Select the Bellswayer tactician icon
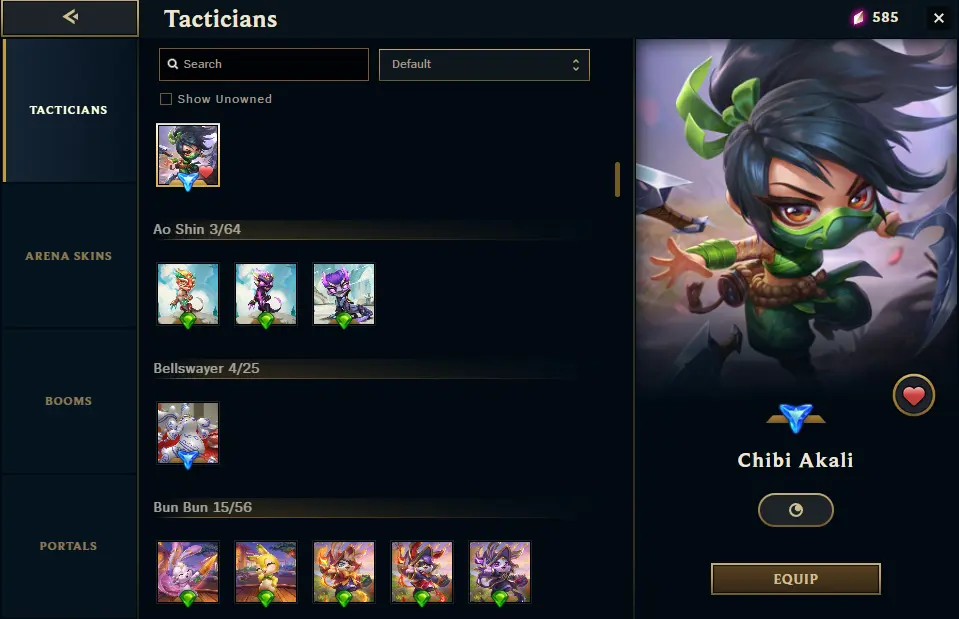 pyautogui.click(x=188, y=433)
